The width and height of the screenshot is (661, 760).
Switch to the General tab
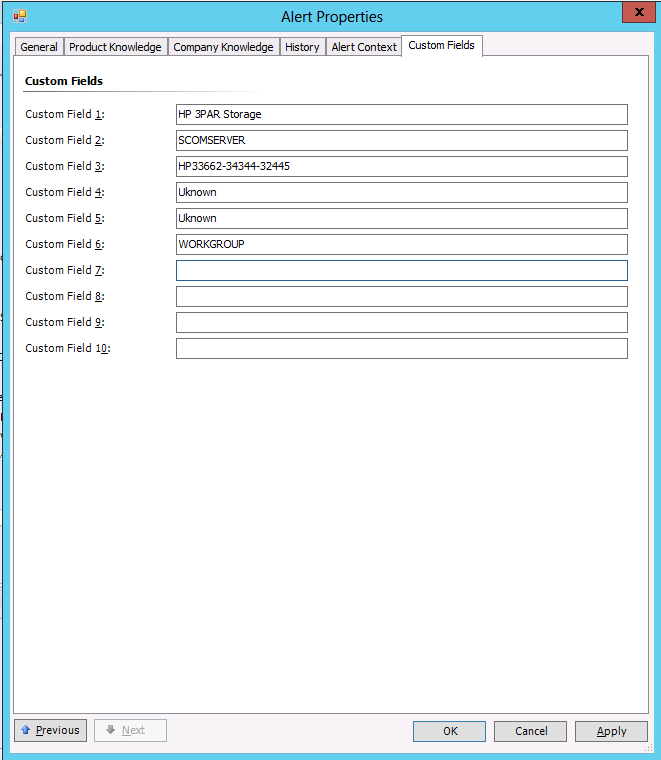coord(39,47)
